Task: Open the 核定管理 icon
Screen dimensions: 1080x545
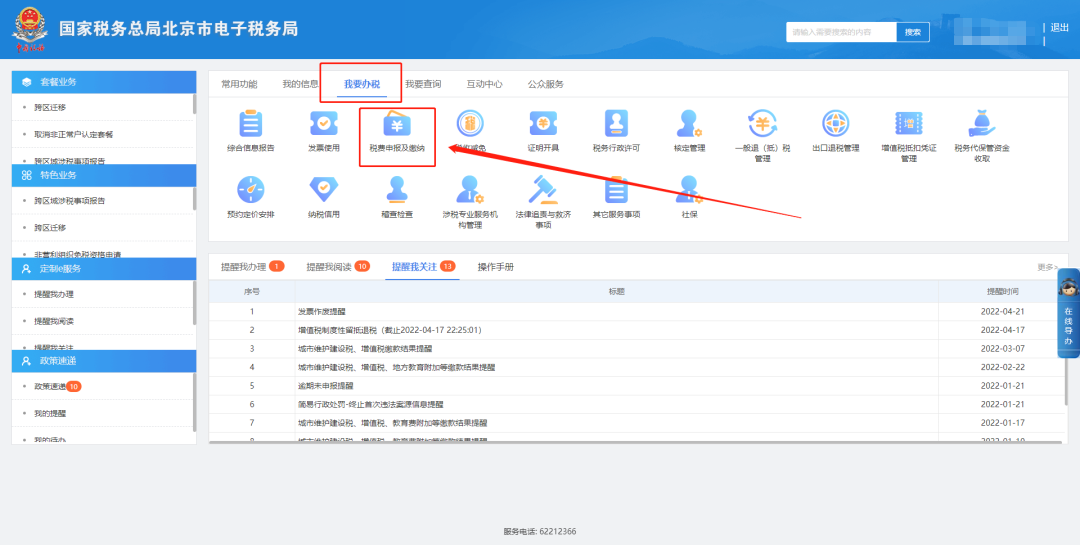Action: coord(689,124)
